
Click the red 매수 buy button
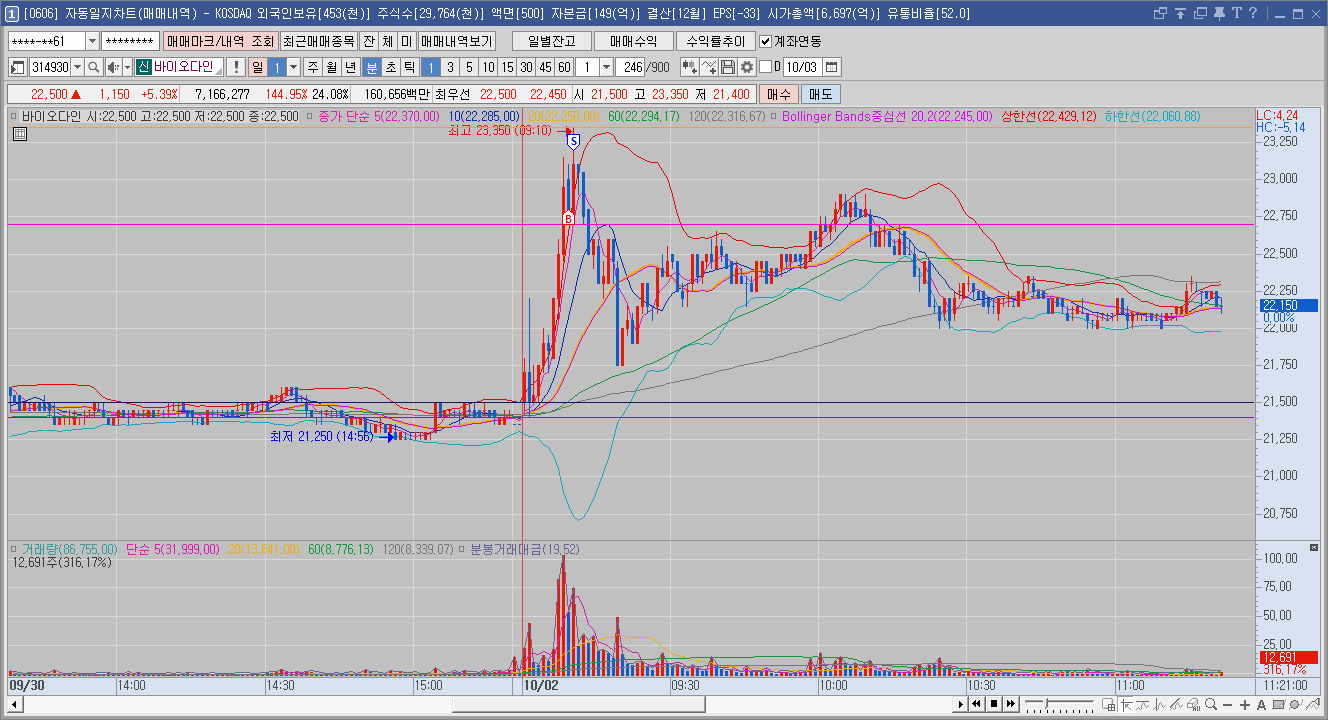pos(778,94)
